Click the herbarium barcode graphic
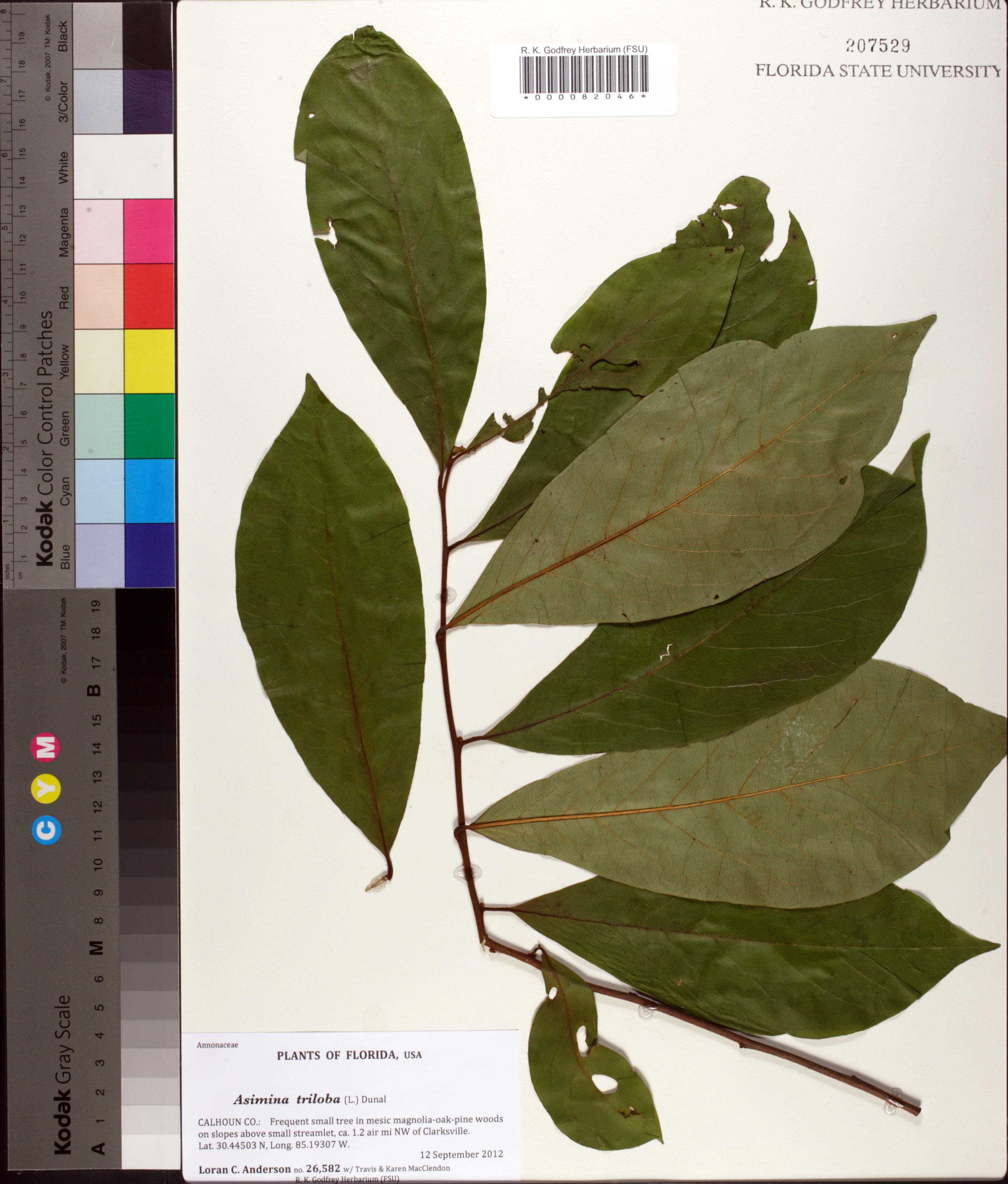 [x=584, y=74]
